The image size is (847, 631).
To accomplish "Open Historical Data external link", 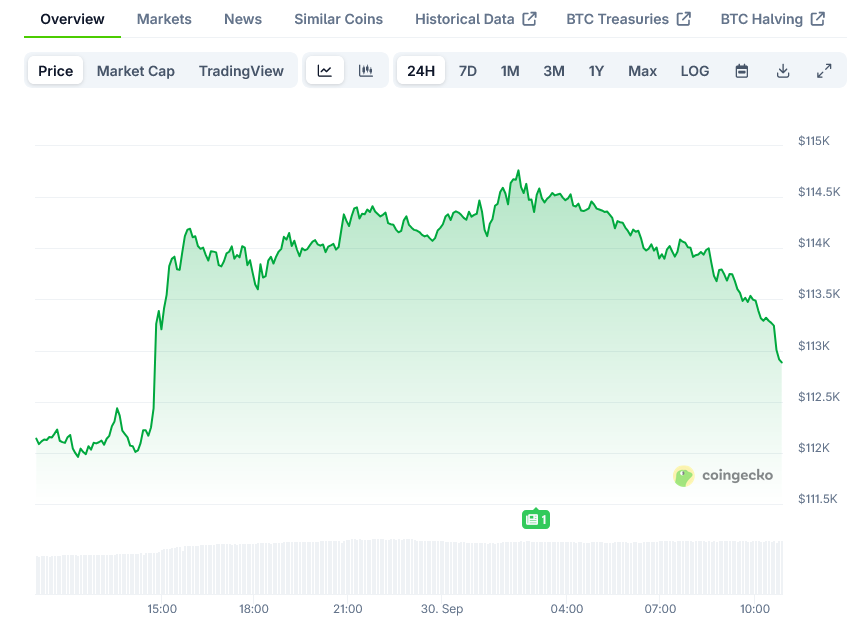I will pyautogui.click(x=475, y=19).
